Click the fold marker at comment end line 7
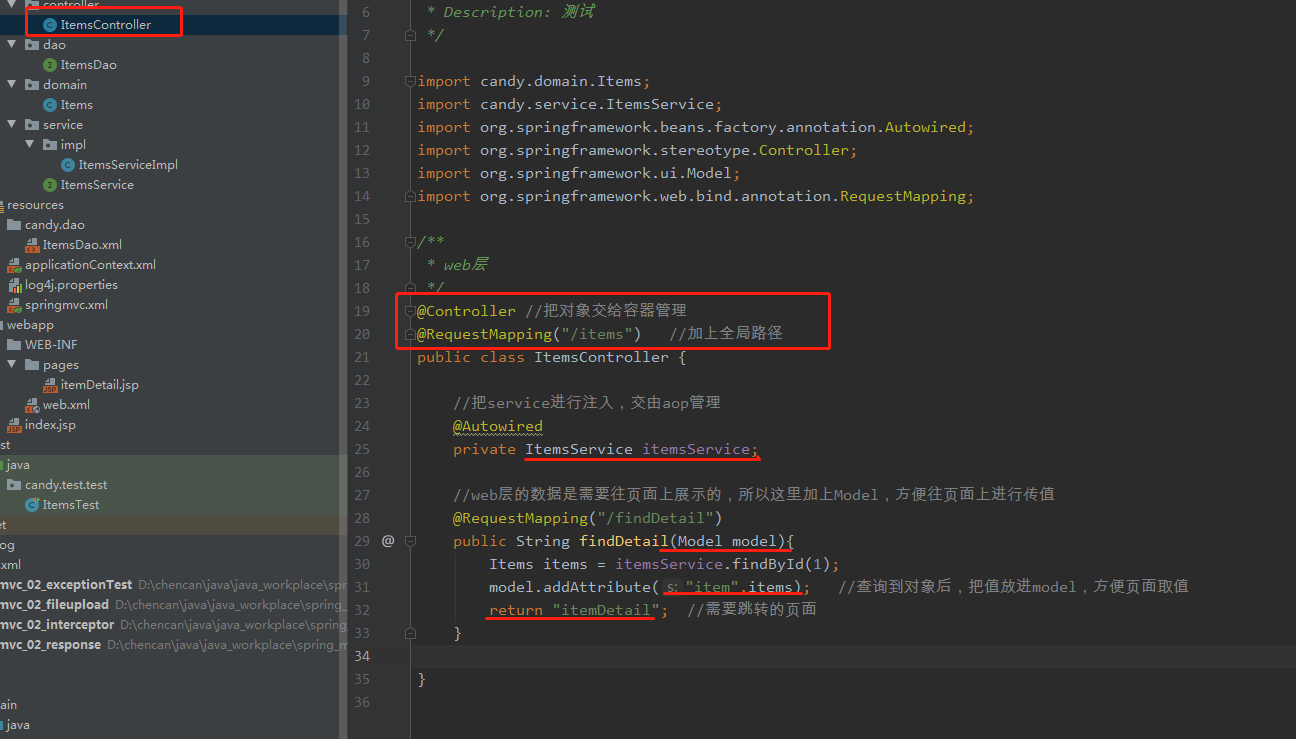This screenshot has width=1296, height=740. coord(409,35)
